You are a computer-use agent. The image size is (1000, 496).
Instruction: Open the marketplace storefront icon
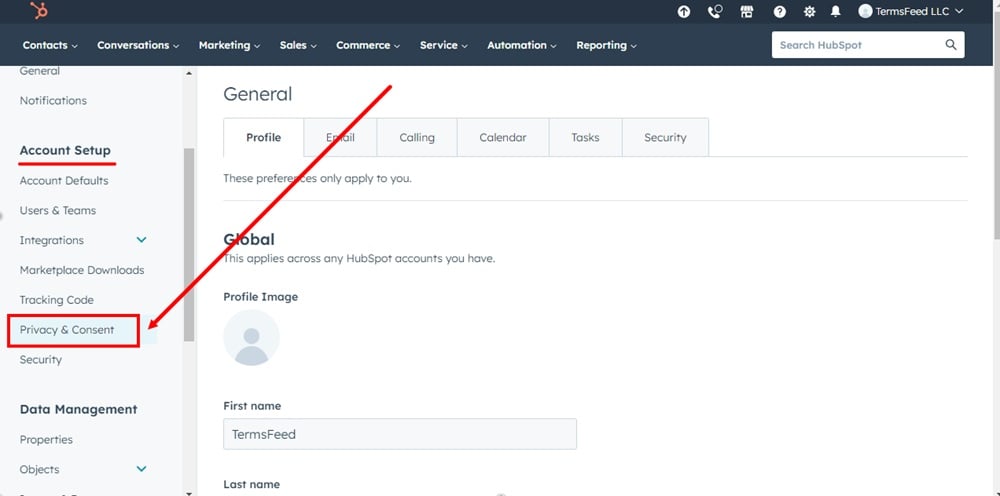point(747,11)
